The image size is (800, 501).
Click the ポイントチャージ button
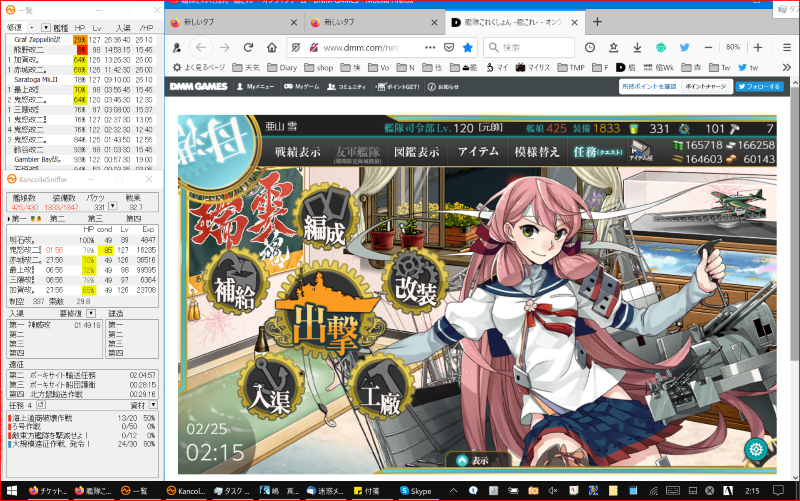point(706,87)
